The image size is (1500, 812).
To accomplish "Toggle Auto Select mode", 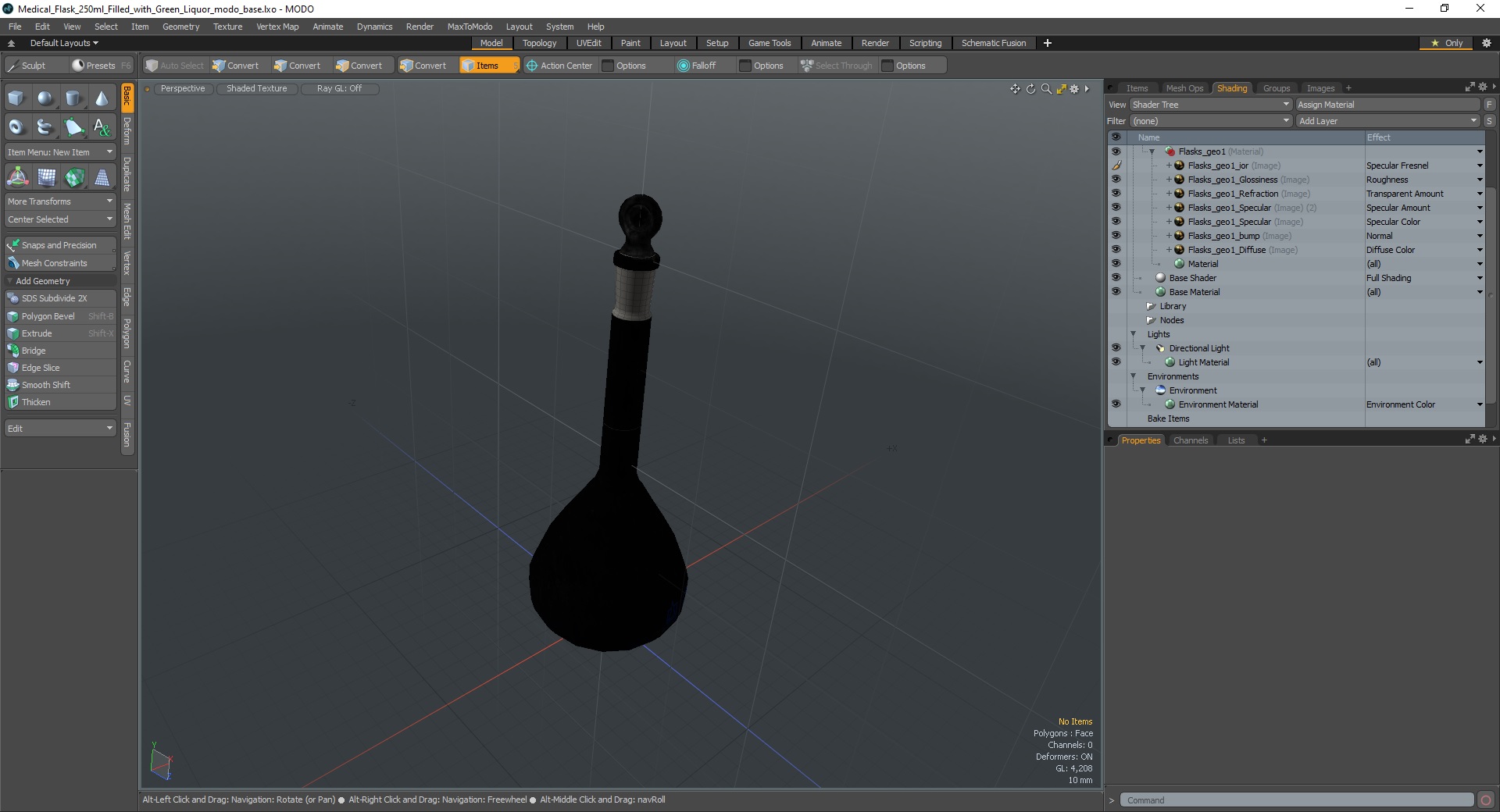I will point(175,66).
